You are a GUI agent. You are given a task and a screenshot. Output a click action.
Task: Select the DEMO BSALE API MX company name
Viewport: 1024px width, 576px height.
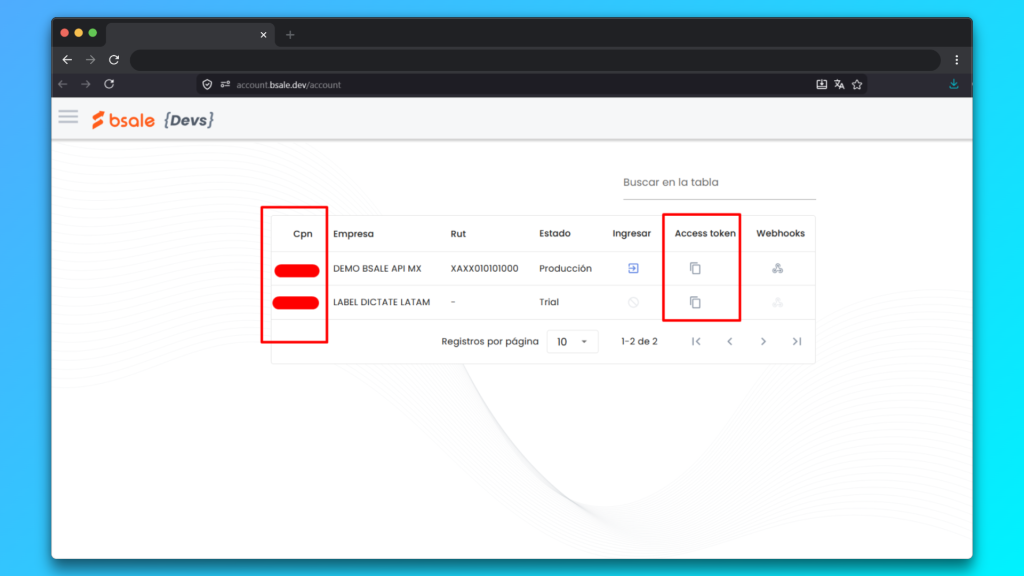pos(377,268)
